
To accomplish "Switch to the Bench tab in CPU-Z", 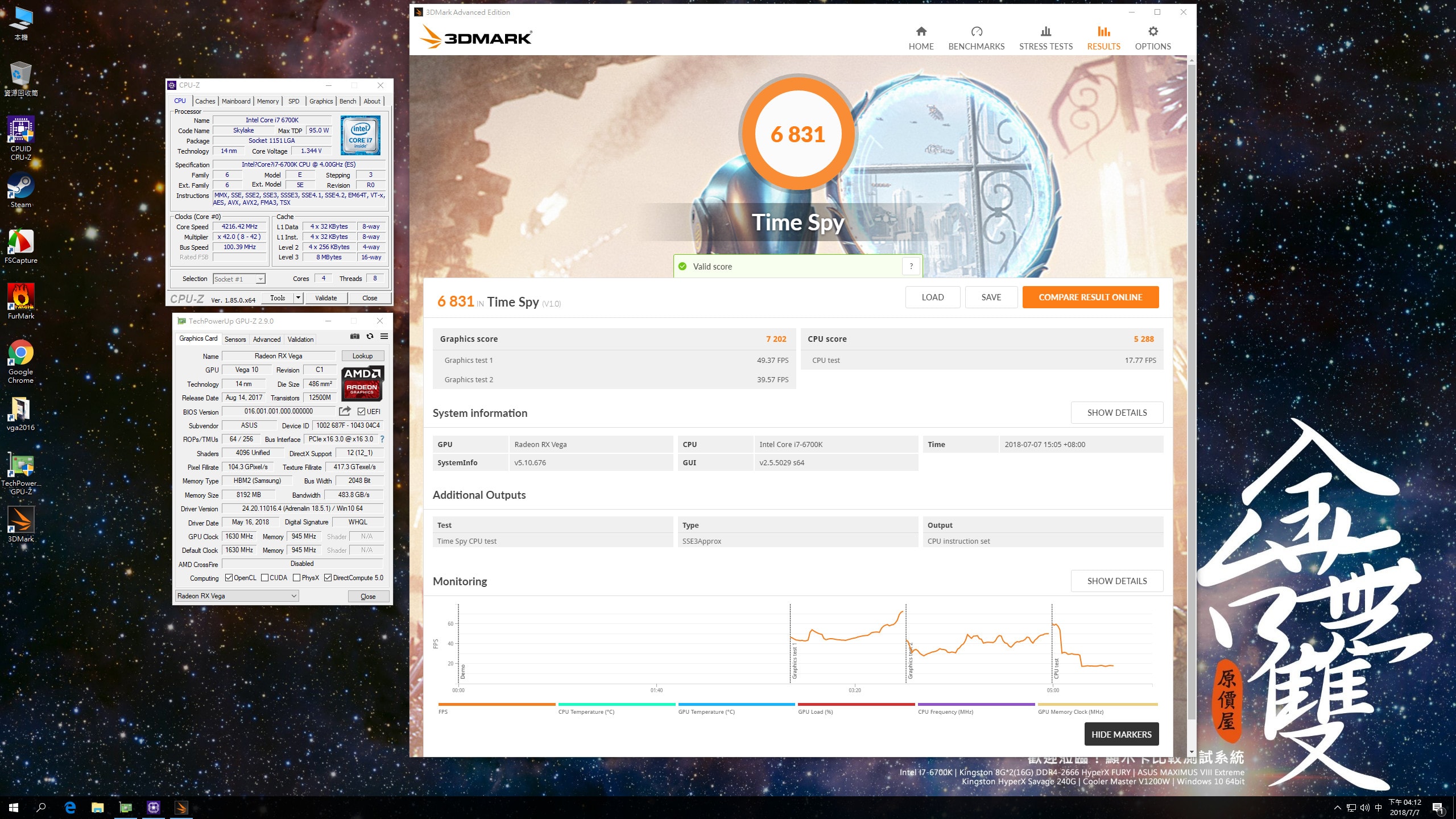I will click(348, 101).
